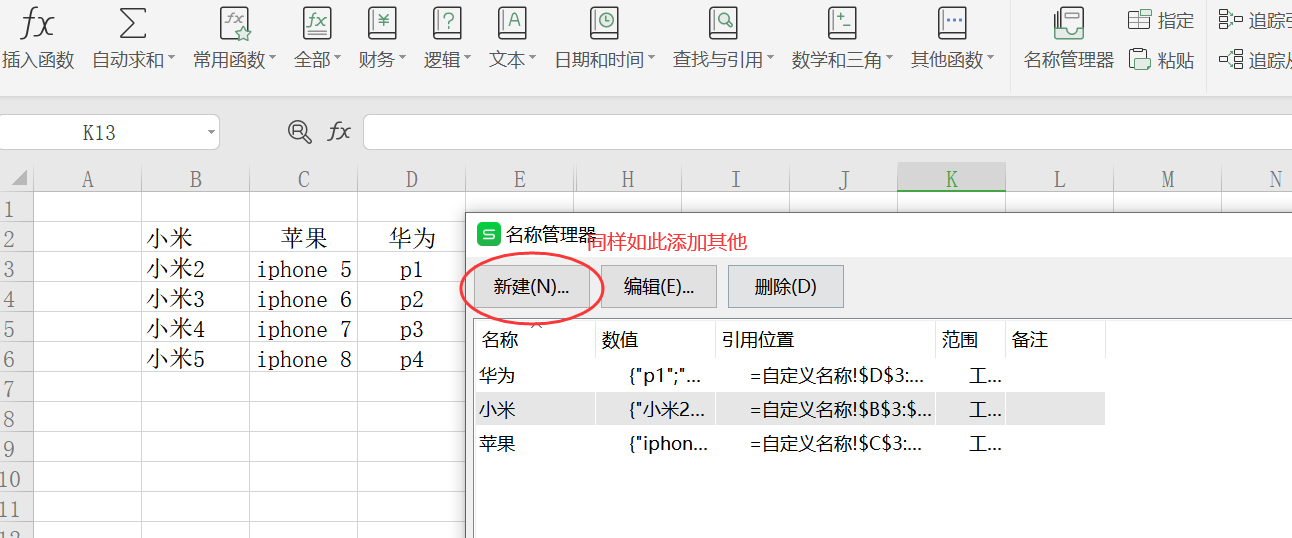1292x538 pixels.
Task: Click the 全部 functions icon
Action: pyautogui.click(x=317, y=22)
